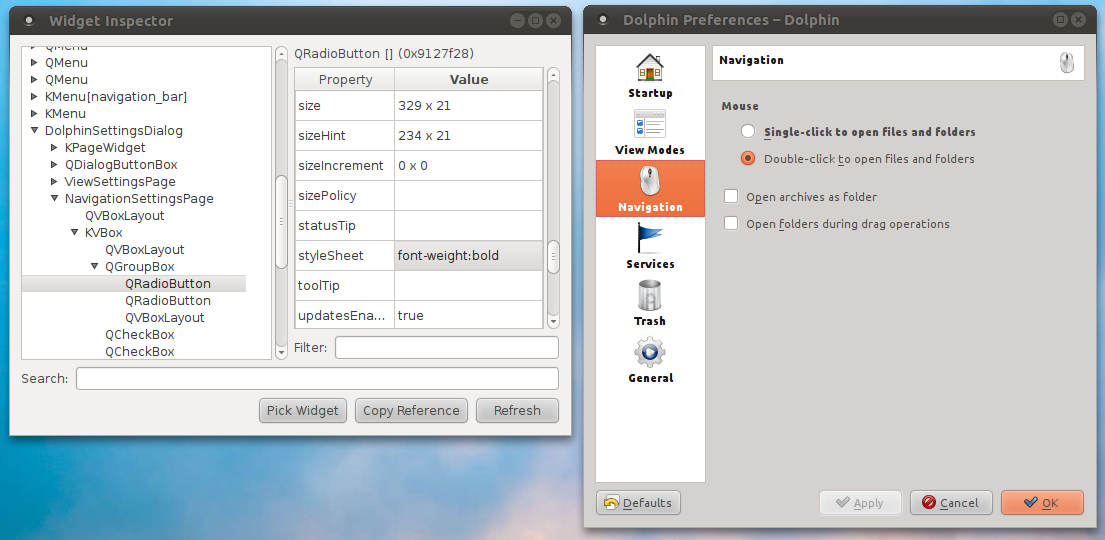1105x540 pixels.
Task: Click the Refresh button in Widget Inspector
Action: (517, 410)
